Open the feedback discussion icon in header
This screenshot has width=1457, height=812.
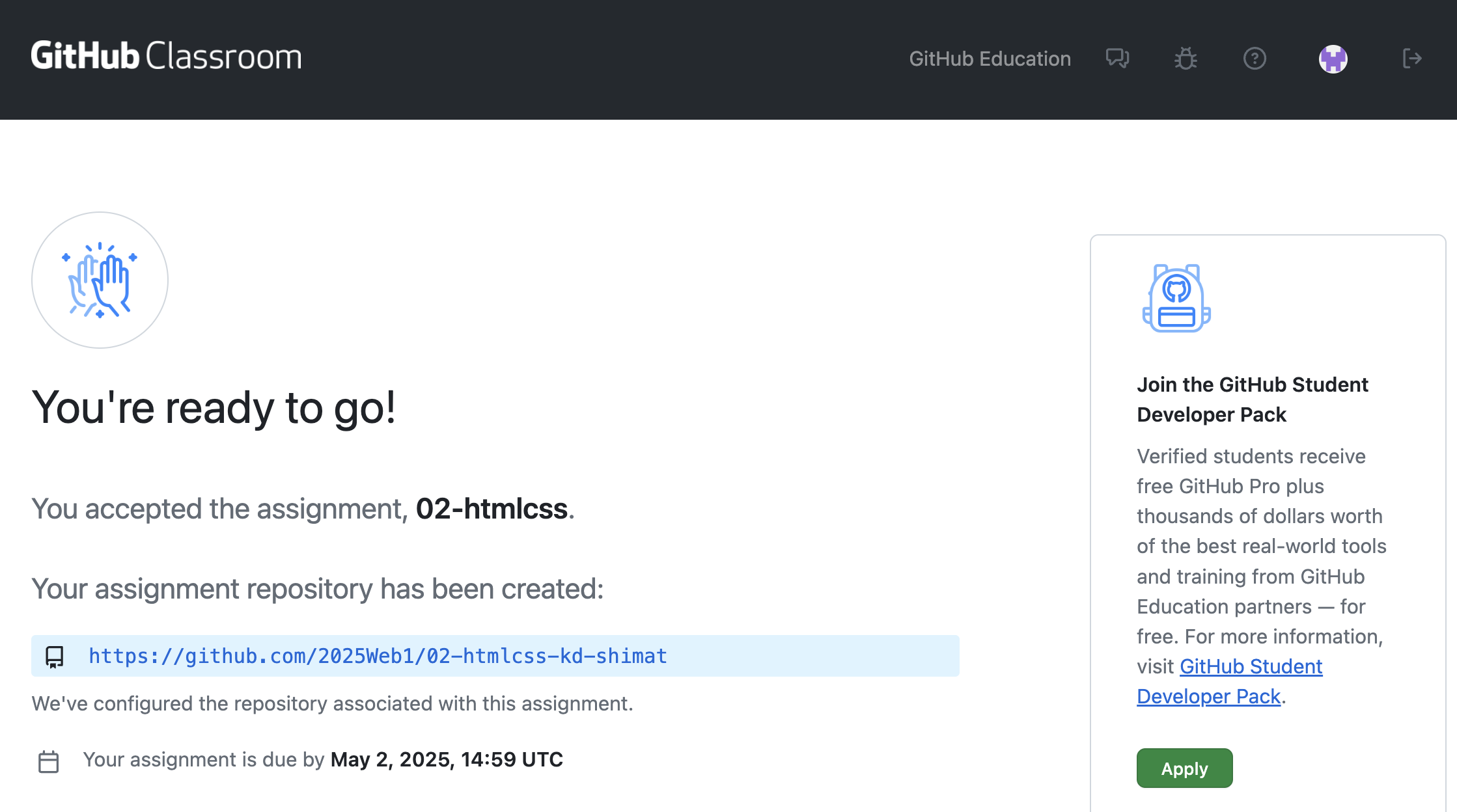[1117, 59]
